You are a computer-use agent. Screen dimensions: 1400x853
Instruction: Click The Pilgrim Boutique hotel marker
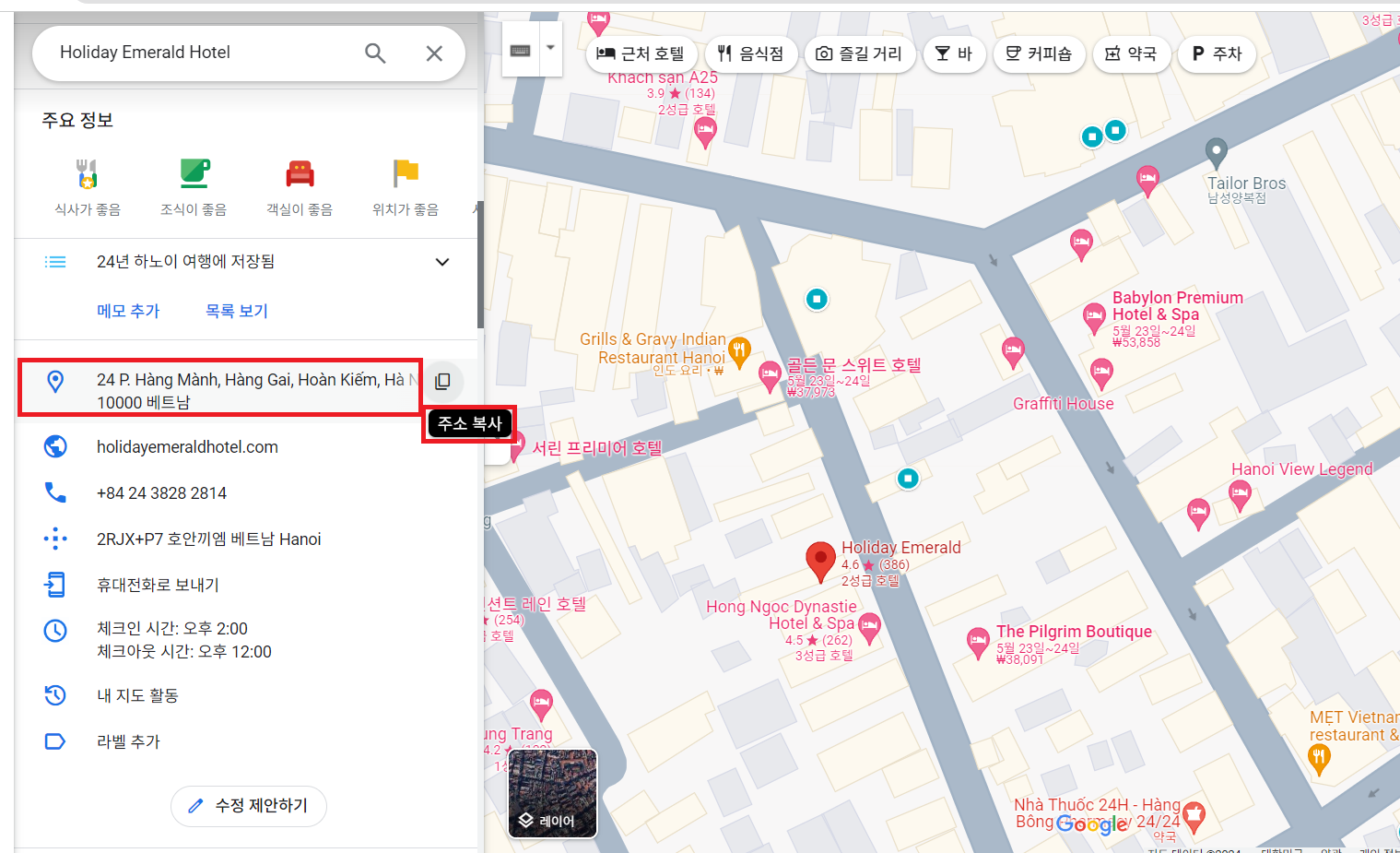pos(978,644)
